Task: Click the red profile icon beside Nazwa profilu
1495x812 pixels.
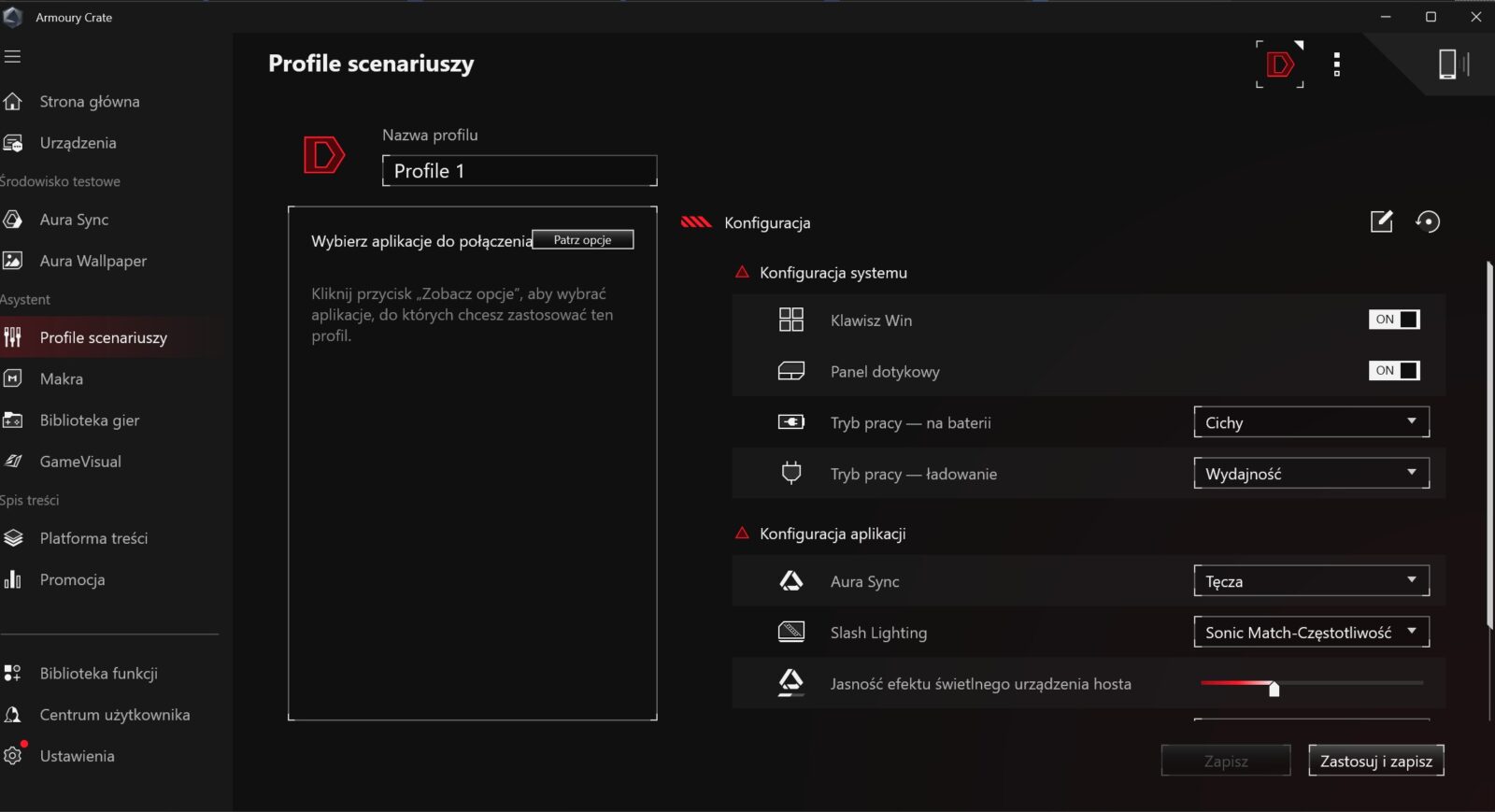Action: 323,155
